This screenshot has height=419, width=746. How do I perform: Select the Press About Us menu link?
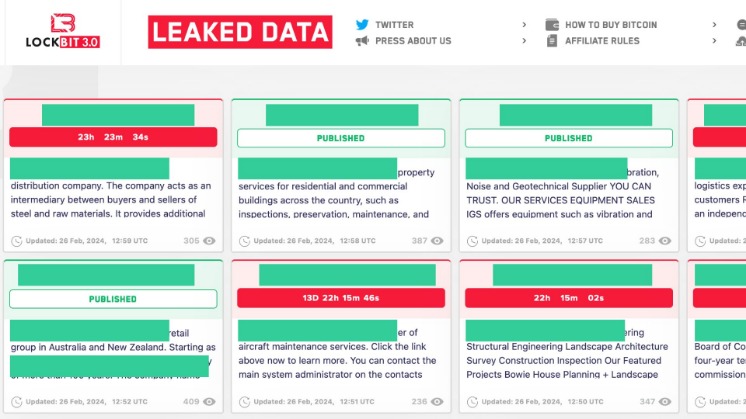pyautogui.click(x=413, y=41)
